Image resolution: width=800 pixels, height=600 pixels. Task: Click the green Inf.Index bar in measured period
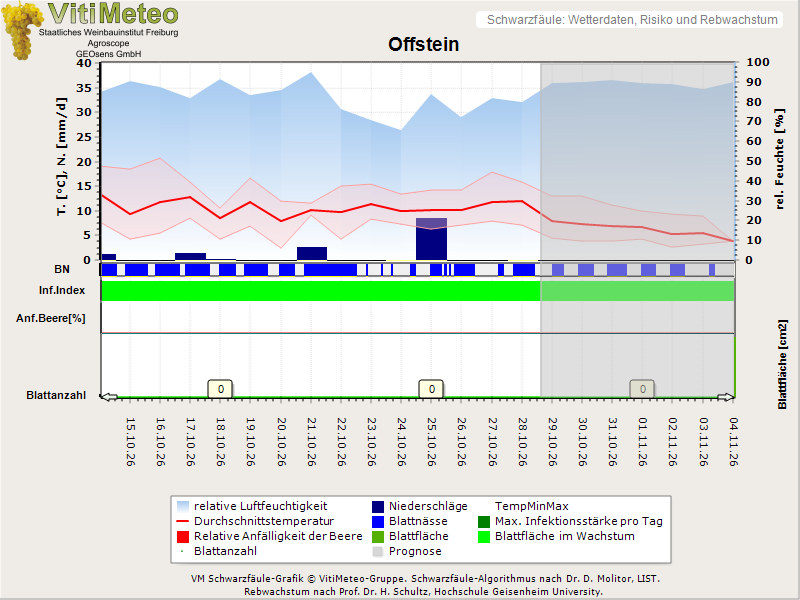tap(320, 291)
